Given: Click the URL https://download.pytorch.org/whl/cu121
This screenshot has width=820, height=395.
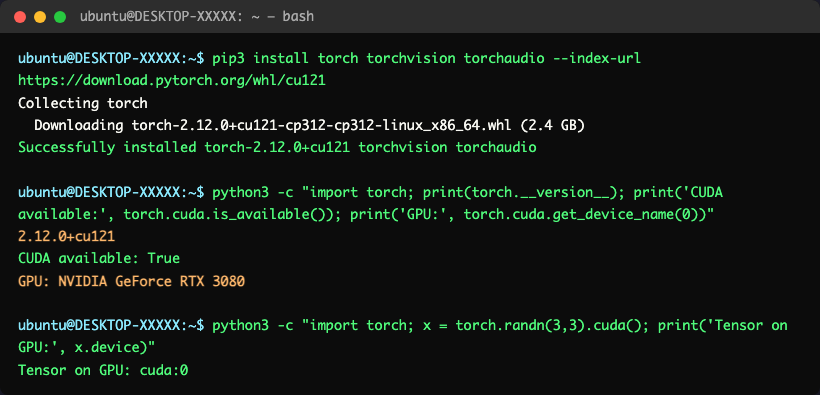Looking at the screenshot, I should [172, 81].
